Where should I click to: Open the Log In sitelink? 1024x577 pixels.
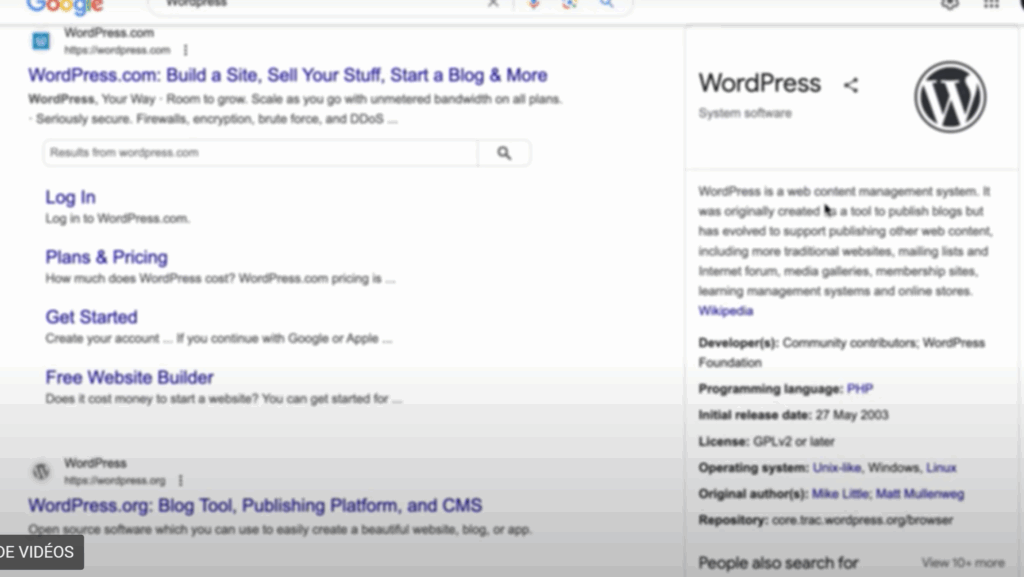tap(71, 197)
